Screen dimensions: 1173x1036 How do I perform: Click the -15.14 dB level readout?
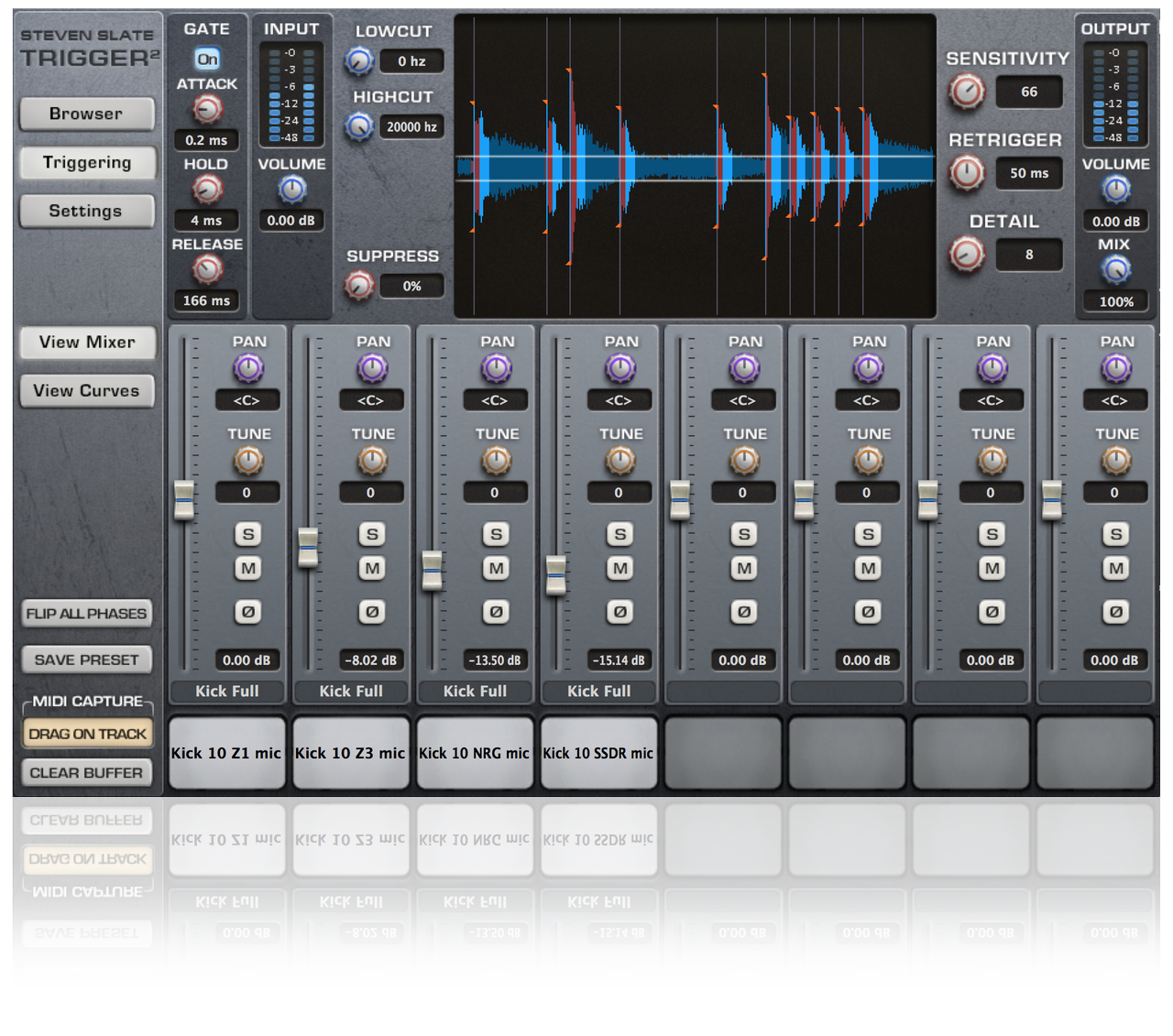[x=619, y=660]
